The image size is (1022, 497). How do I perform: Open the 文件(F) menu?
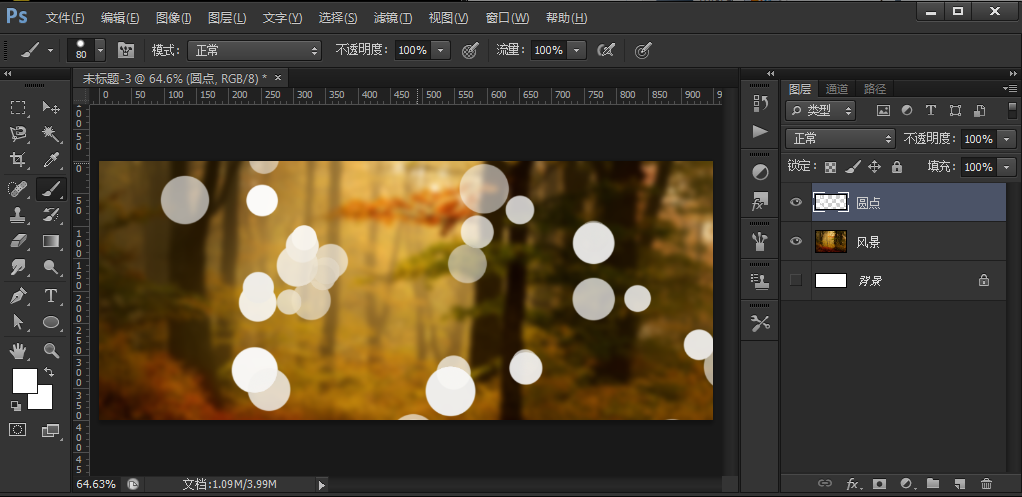pos(65,18)
